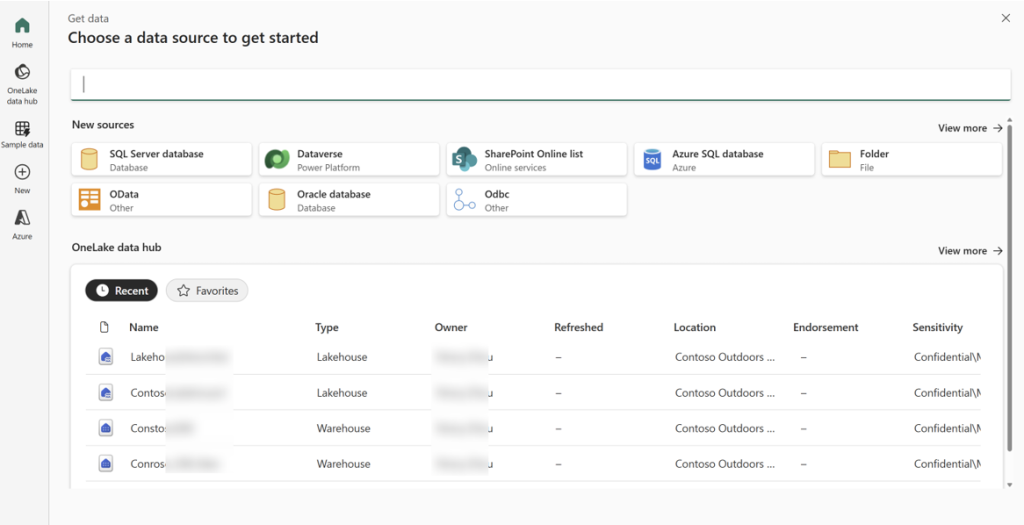Click the file icon column header

104,327
